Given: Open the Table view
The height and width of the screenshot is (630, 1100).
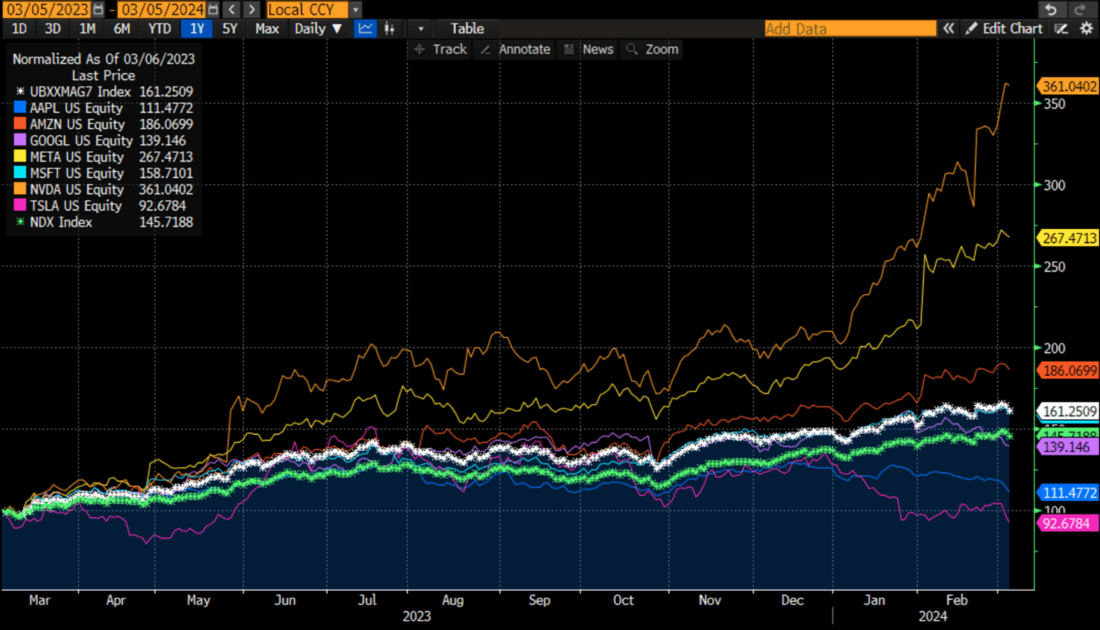Looking at the screenshot, I should (466, 28).
